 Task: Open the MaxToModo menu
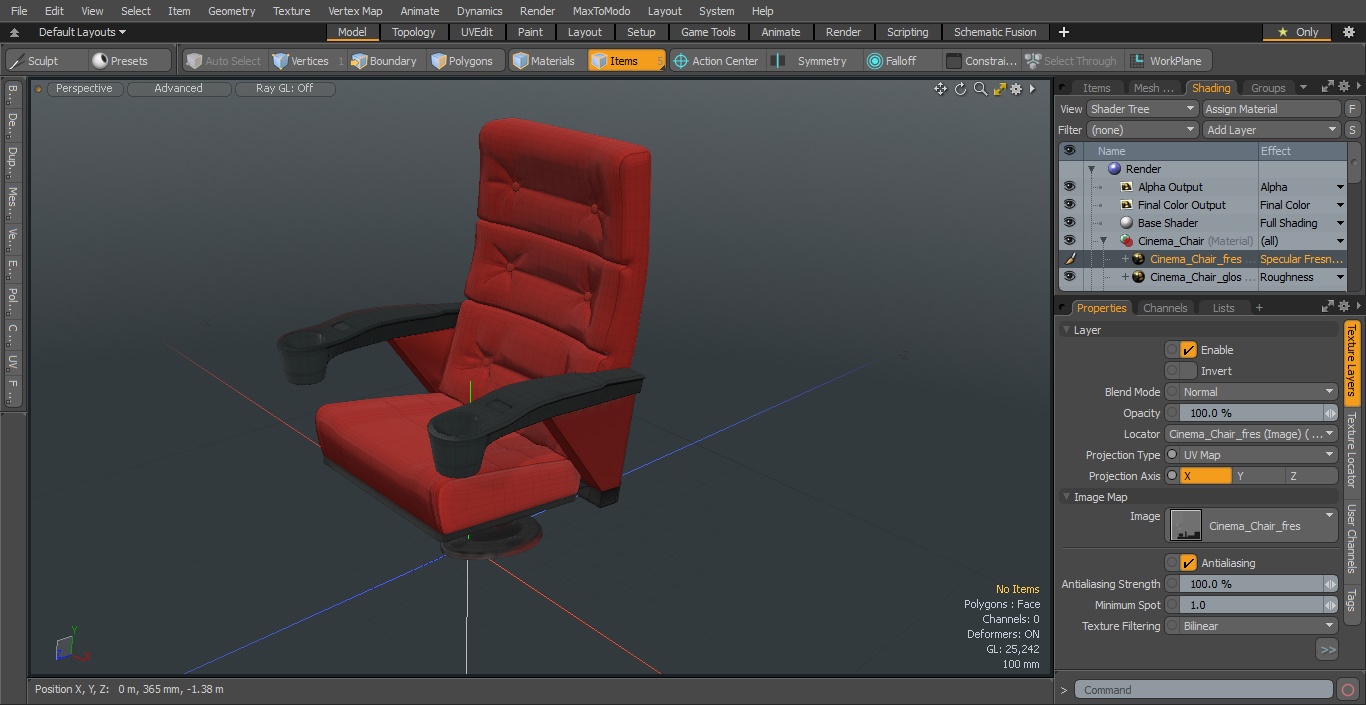601,11
